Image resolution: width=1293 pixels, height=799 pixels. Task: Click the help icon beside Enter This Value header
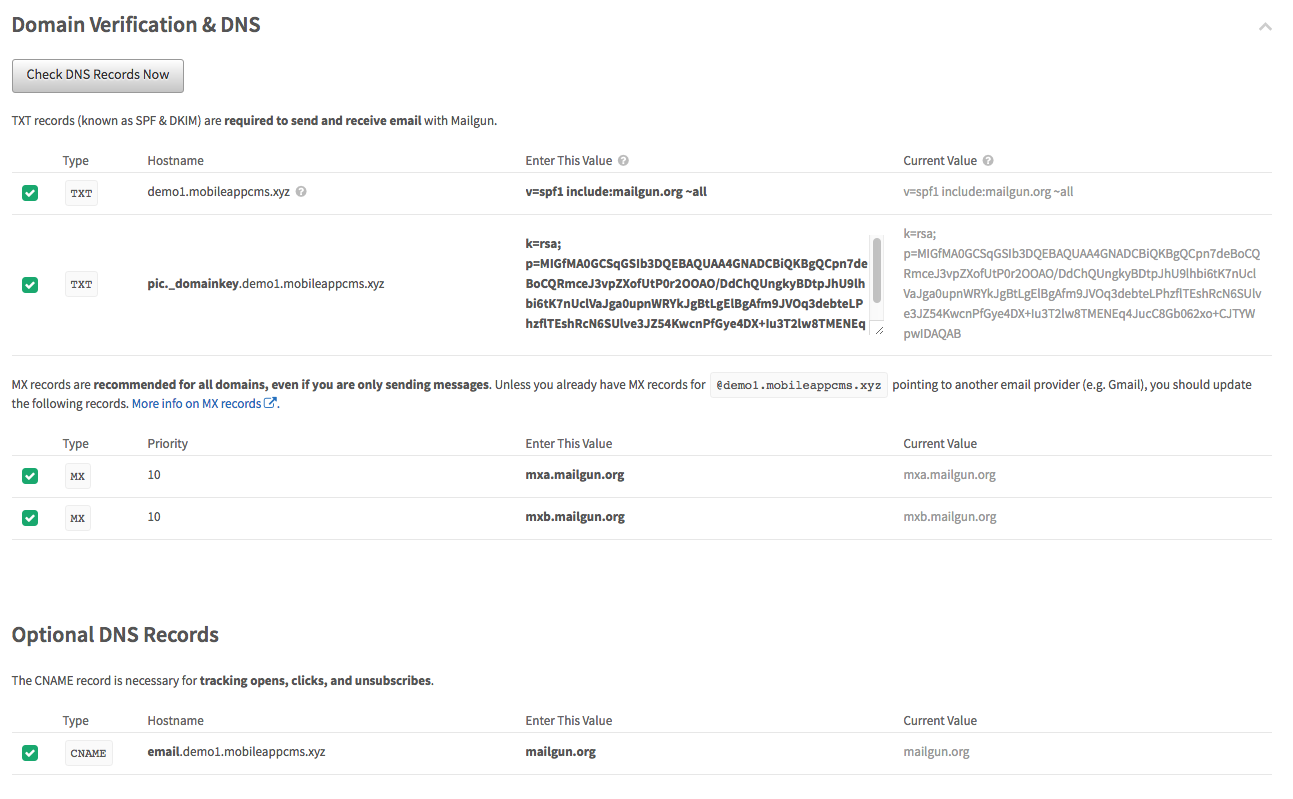(623, 161)
